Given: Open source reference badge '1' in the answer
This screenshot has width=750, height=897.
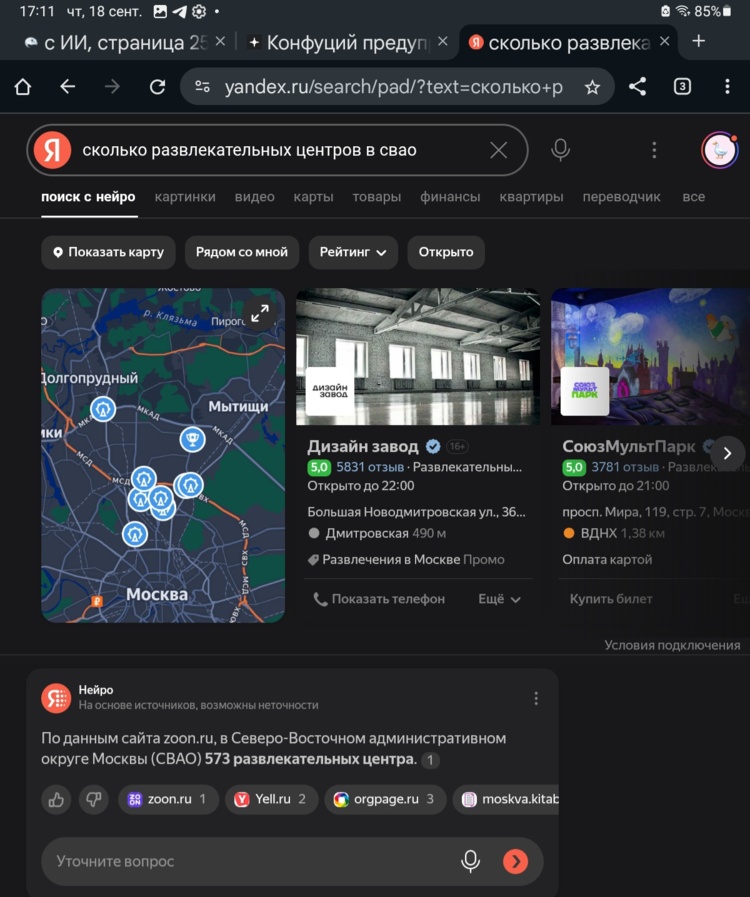Looking at the screenshot, I should coord(430,760).
